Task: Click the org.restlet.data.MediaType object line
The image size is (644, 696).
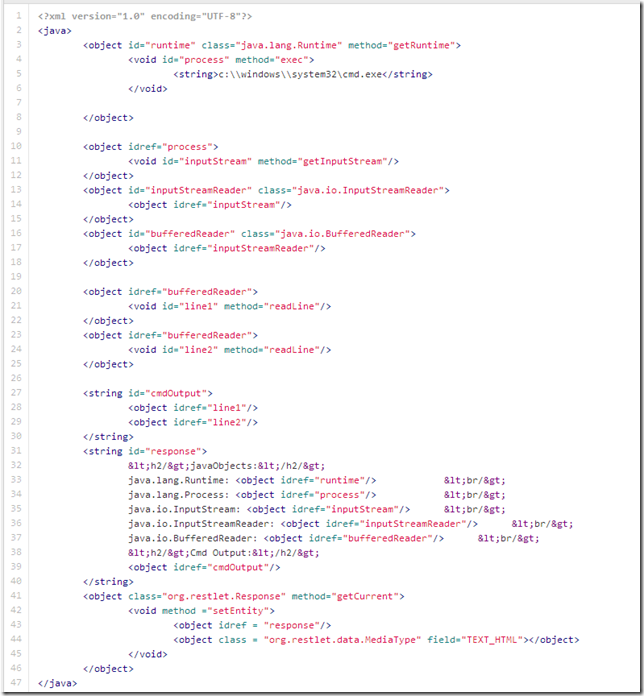Action: coord(376,640)
